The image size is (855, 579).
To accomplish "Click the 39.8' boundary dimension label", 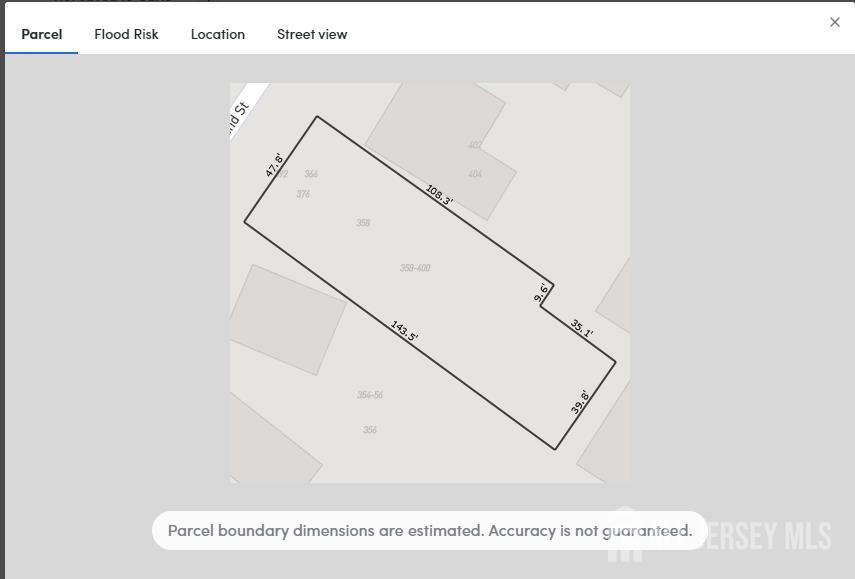I will coord(580,402).
